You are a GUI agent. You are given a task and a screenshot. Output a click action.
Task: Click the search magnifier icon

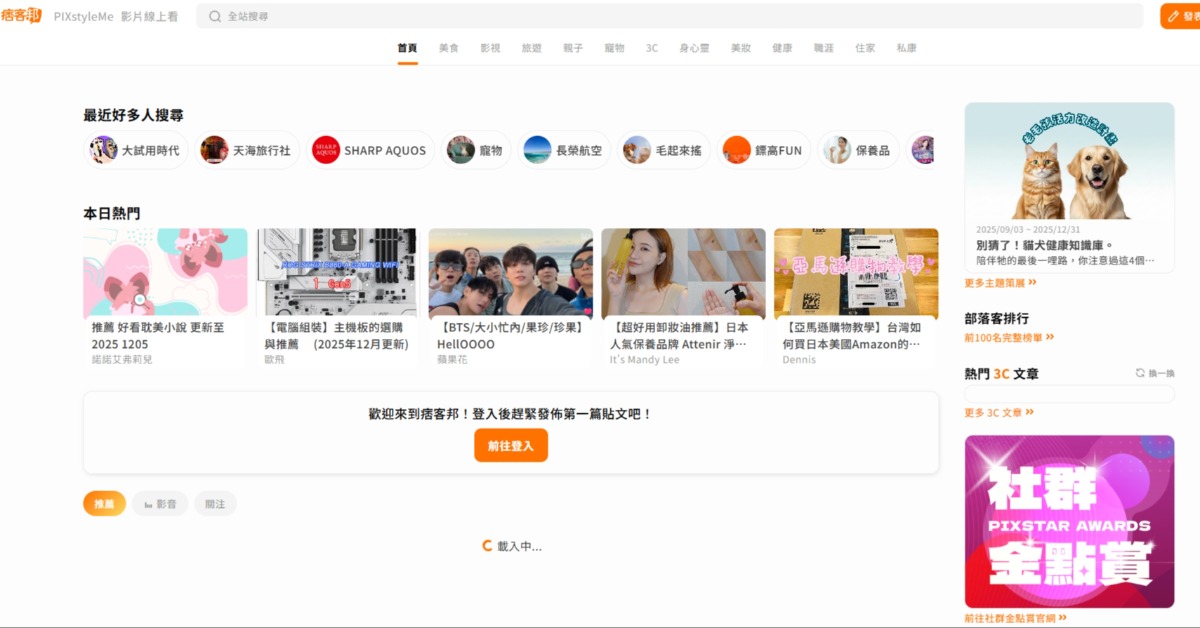point(214,16)
